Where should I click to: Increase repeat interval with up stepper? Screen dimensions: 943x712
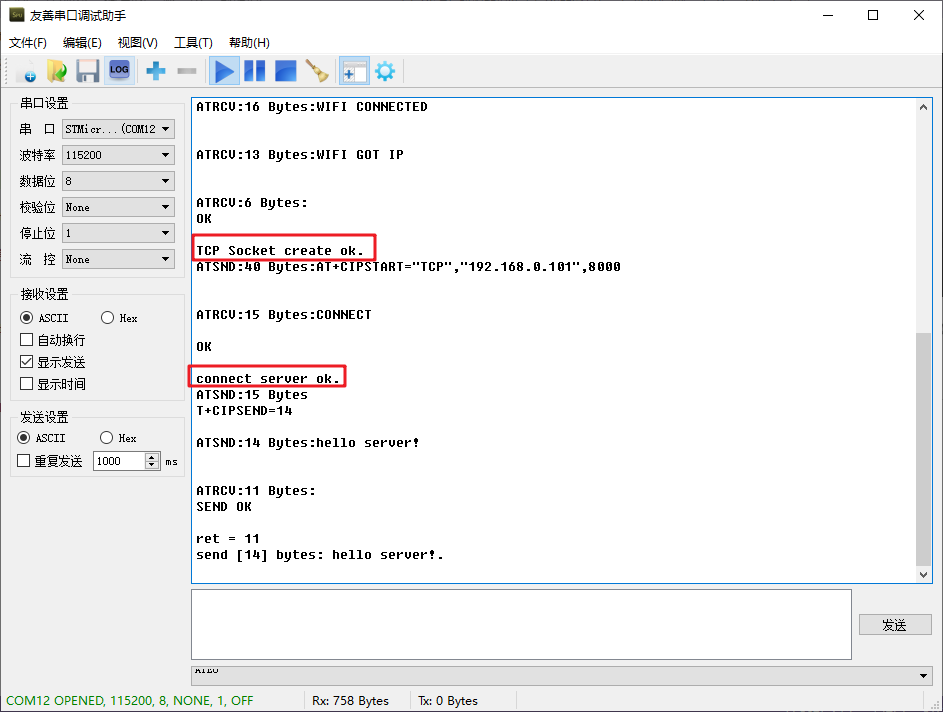tap(152, 457)
